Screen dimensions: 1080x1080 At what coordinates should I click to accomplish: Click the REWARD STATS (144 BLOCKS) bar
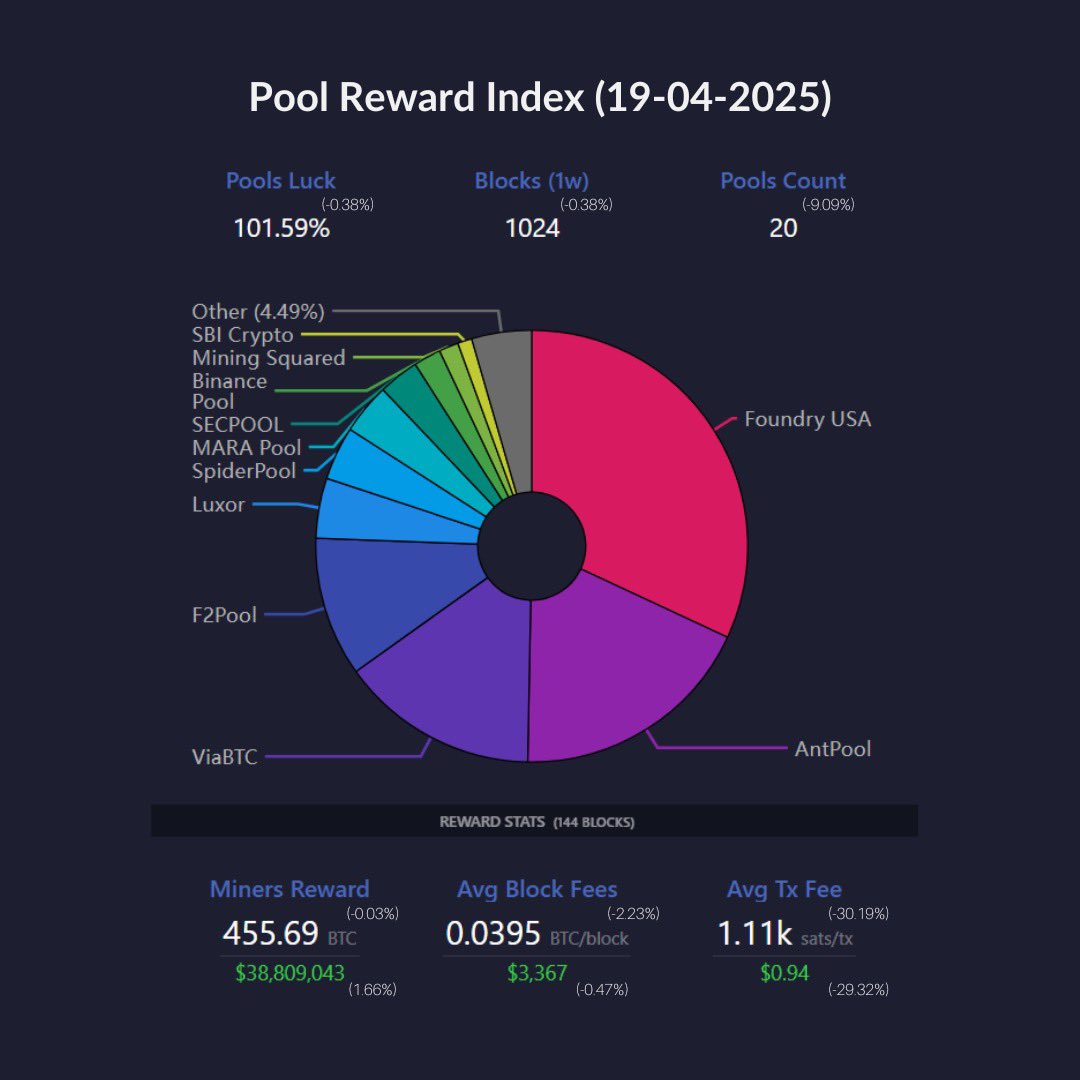point(534,821)
